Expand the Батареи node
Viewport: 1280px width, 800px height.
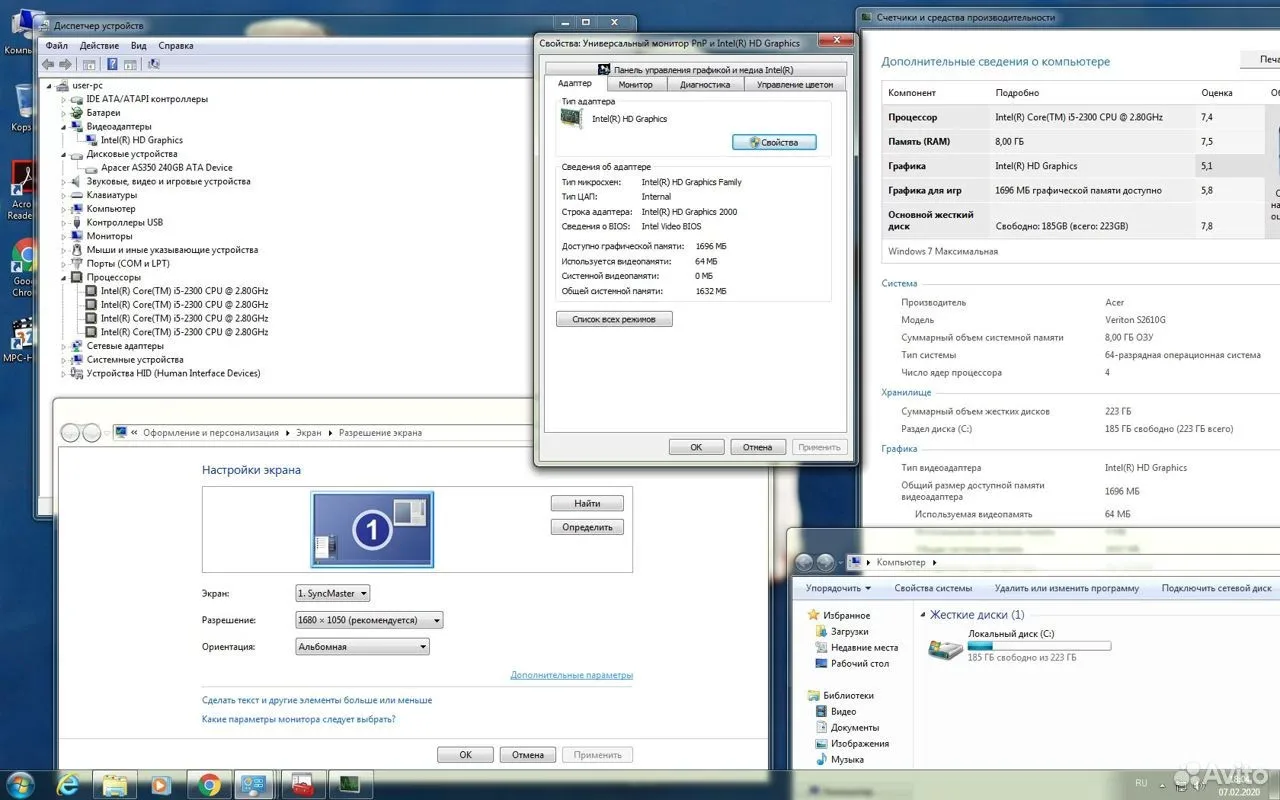point(64,113)
